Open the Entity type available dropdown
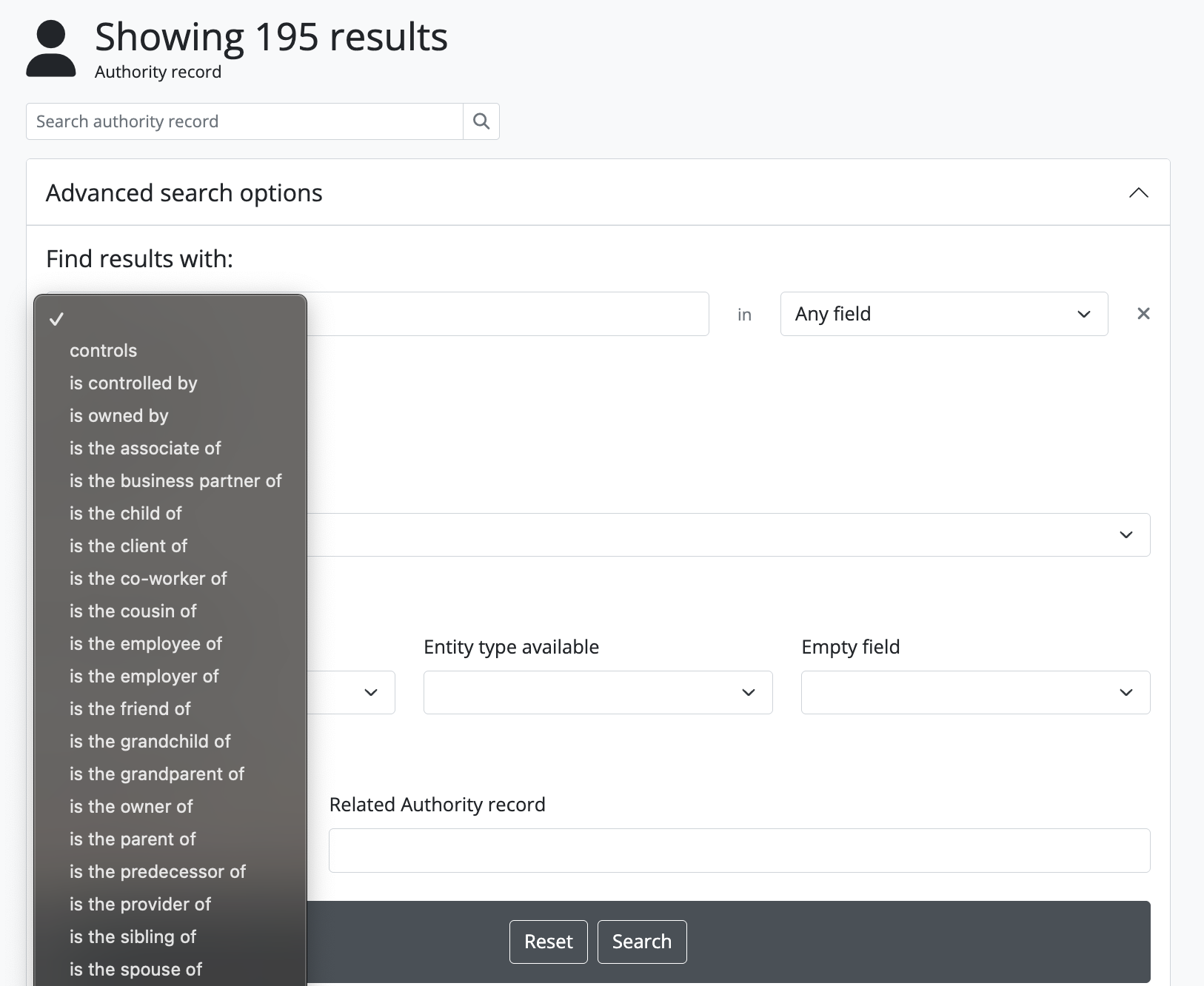This screenshot has width=1204, height=986. 598,692
